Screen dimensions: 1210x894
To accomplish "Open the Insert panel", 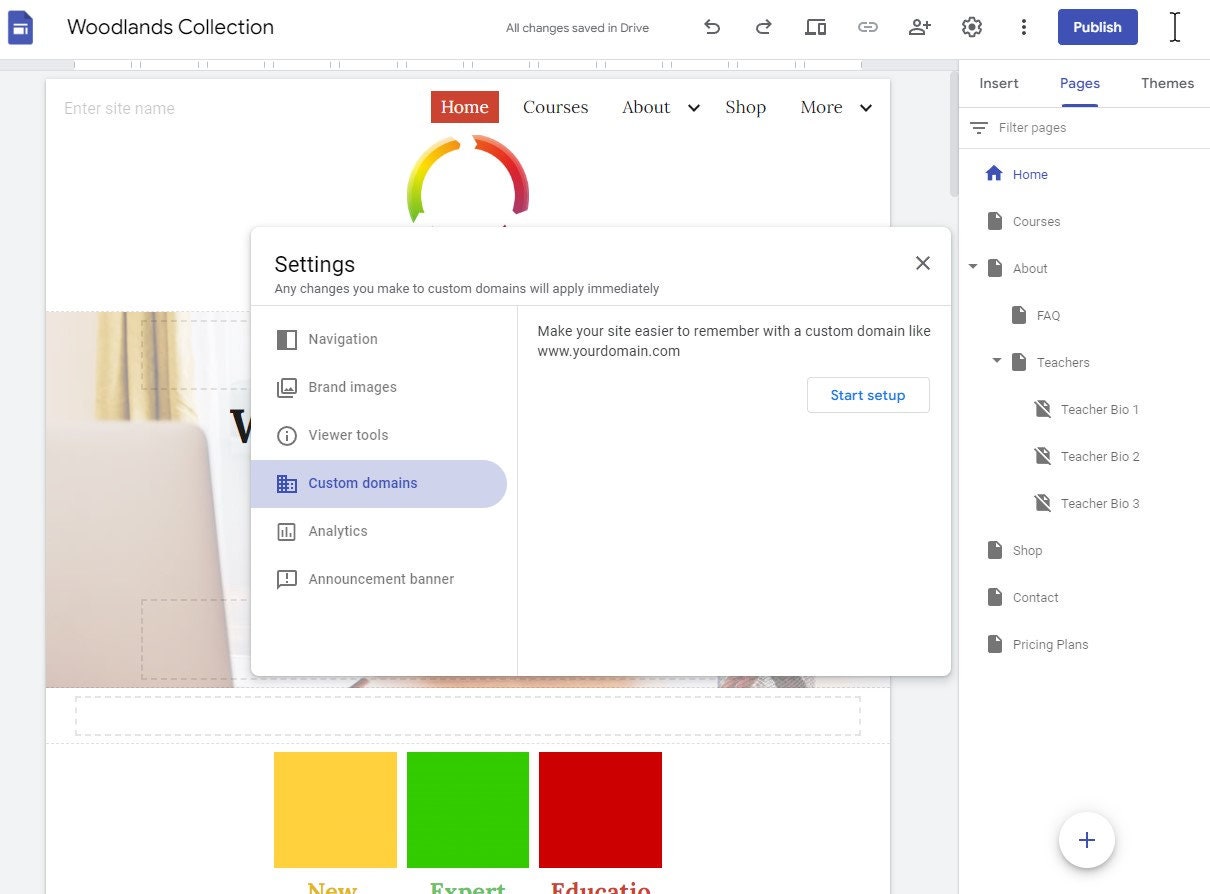I will [998, 83].
